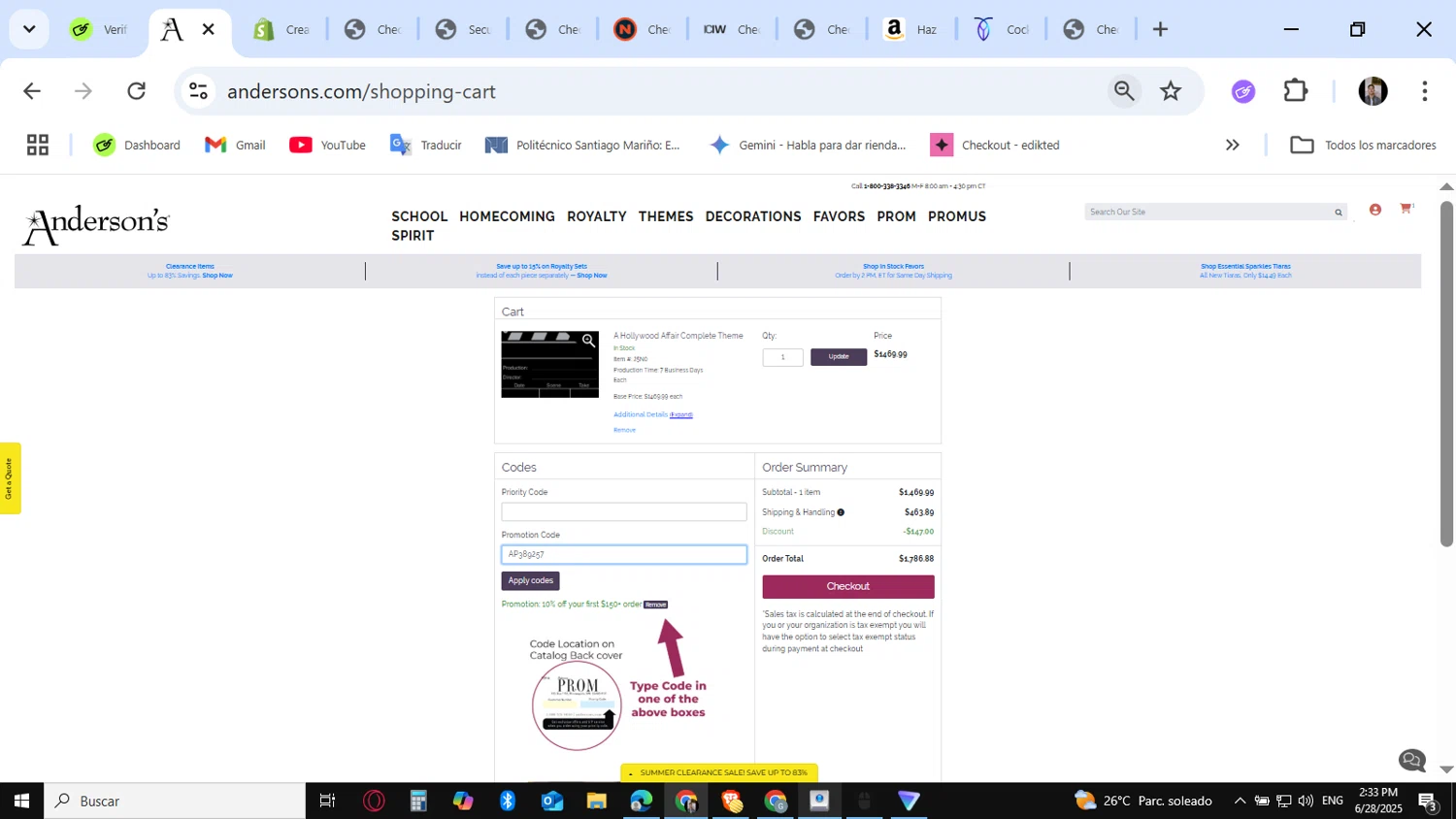The height and width of the screenshot is (819, 1456).
Task: Open the Chrome profile avatar
Action: click(1373, 91)
